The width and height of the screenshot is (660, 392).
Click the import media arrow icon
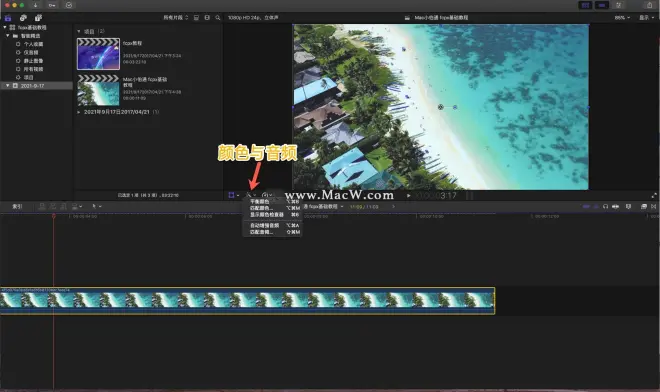click(x=35, y=5)
